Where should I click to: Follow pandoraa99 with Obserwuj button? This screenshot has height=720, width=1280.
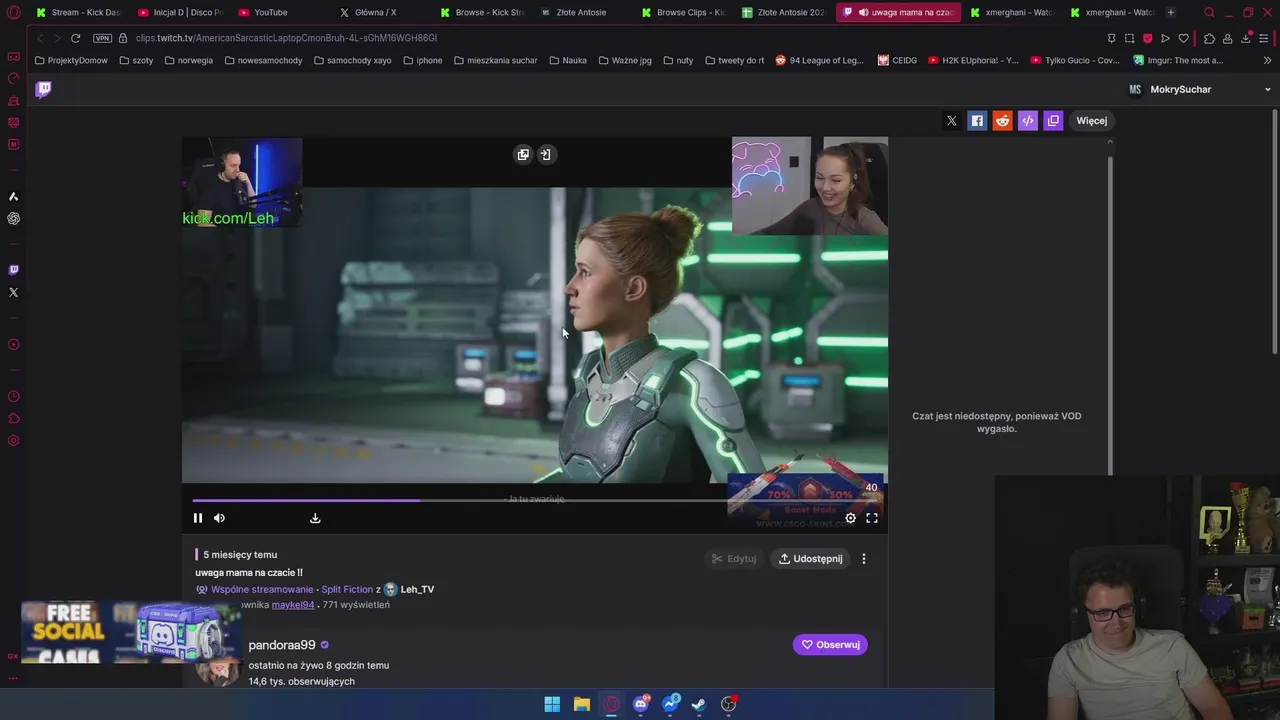[x=830, y=645]
